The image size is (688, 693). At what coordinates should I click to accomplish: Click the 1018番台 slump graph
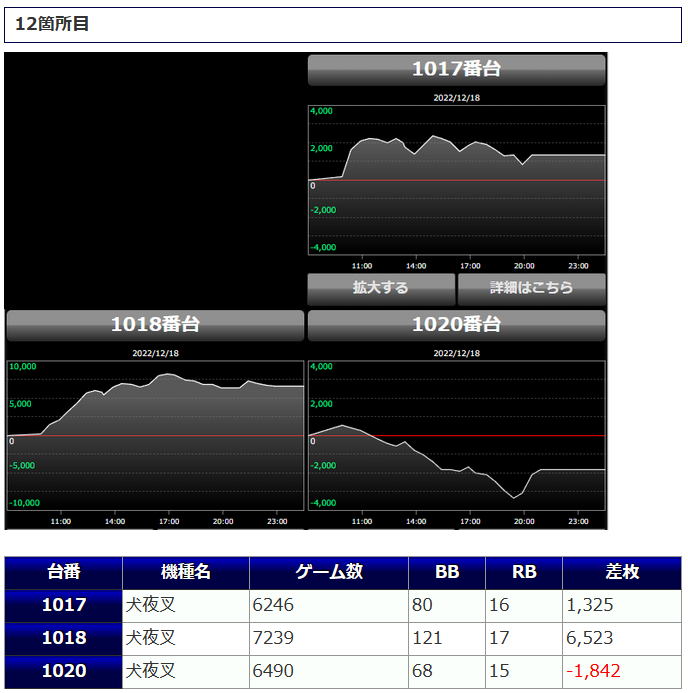pos(156,436)
